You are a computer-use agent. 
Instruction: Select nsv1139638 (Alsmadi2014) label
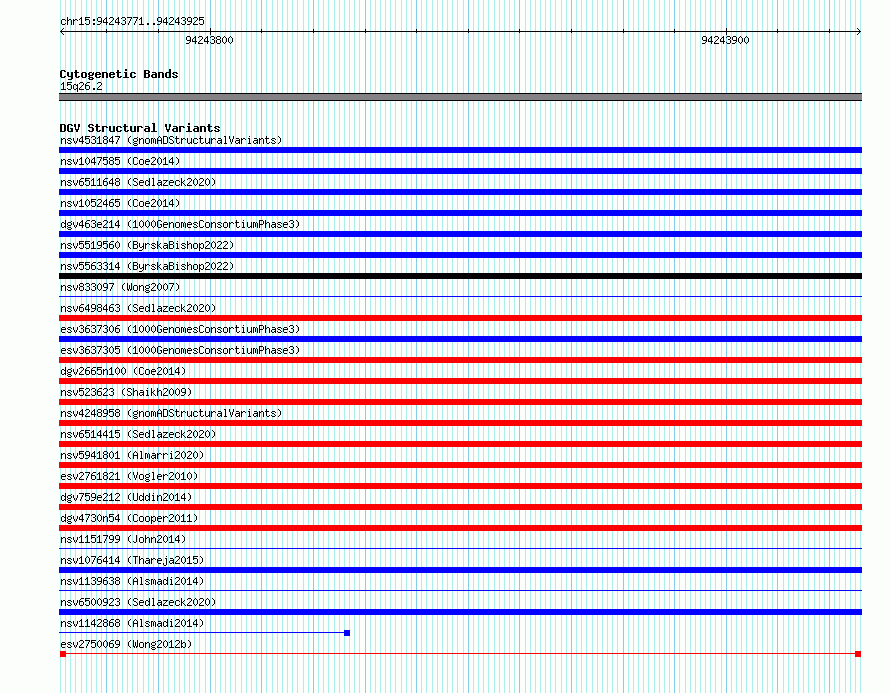pyautogui.click(x=132, y=581)
